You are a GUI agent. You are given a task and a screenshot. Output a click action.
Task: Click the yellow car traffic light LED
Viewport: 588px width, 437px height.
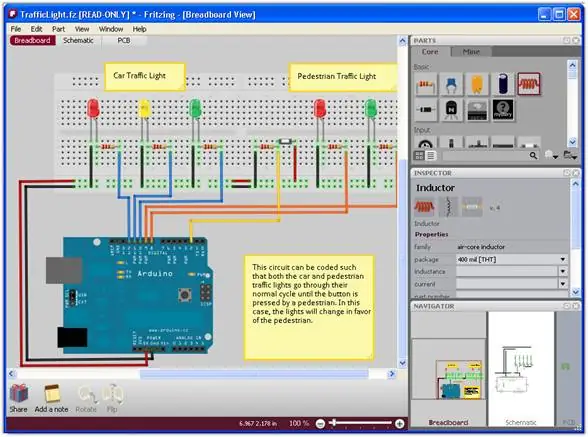144,108
